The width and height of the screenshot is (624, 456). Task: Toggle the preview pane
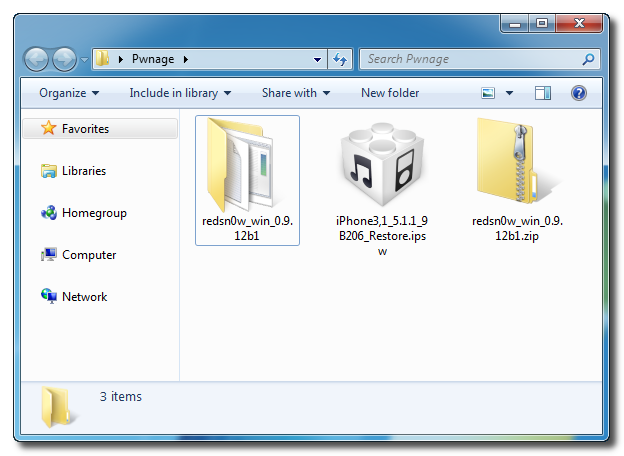coord(543,93)
